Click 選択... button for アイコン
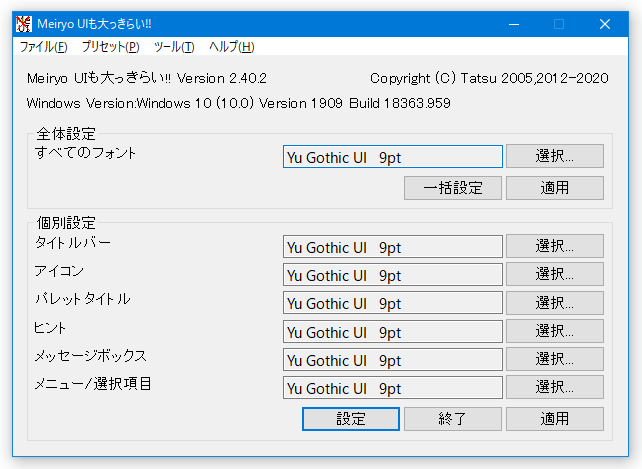 click(x=555, y=274)
